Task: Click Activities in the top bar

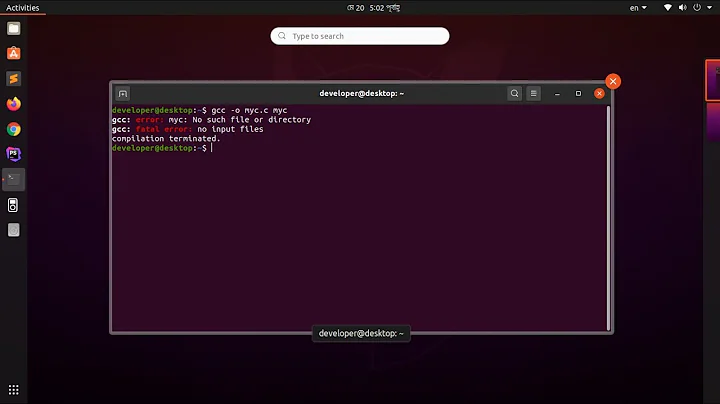Action: tap(22, 8)
